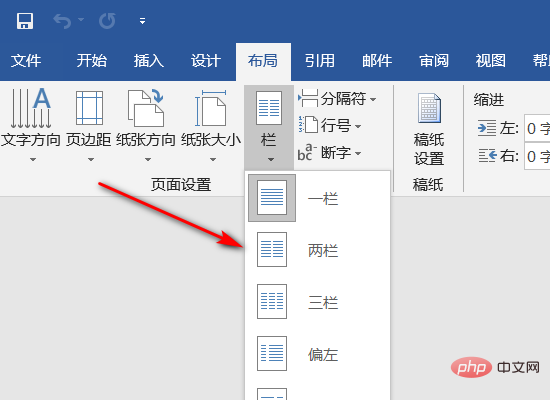Open the 分隔符 dropdown arrow
550x400 pixels.
(373, 99)
